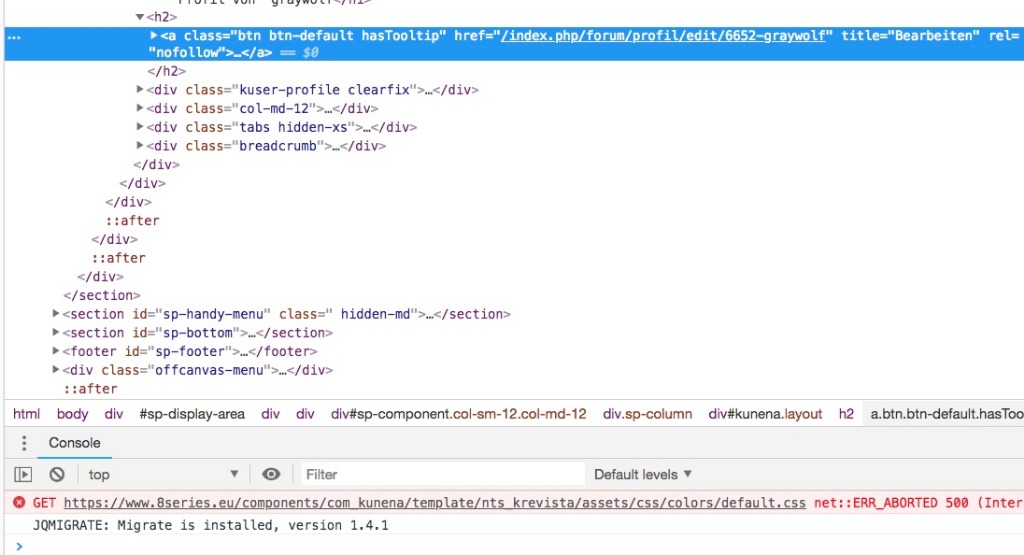This screenshot has width=1024, height=555.
Task: Collapse the h2 element node
Action: click(x=140, y=17)
